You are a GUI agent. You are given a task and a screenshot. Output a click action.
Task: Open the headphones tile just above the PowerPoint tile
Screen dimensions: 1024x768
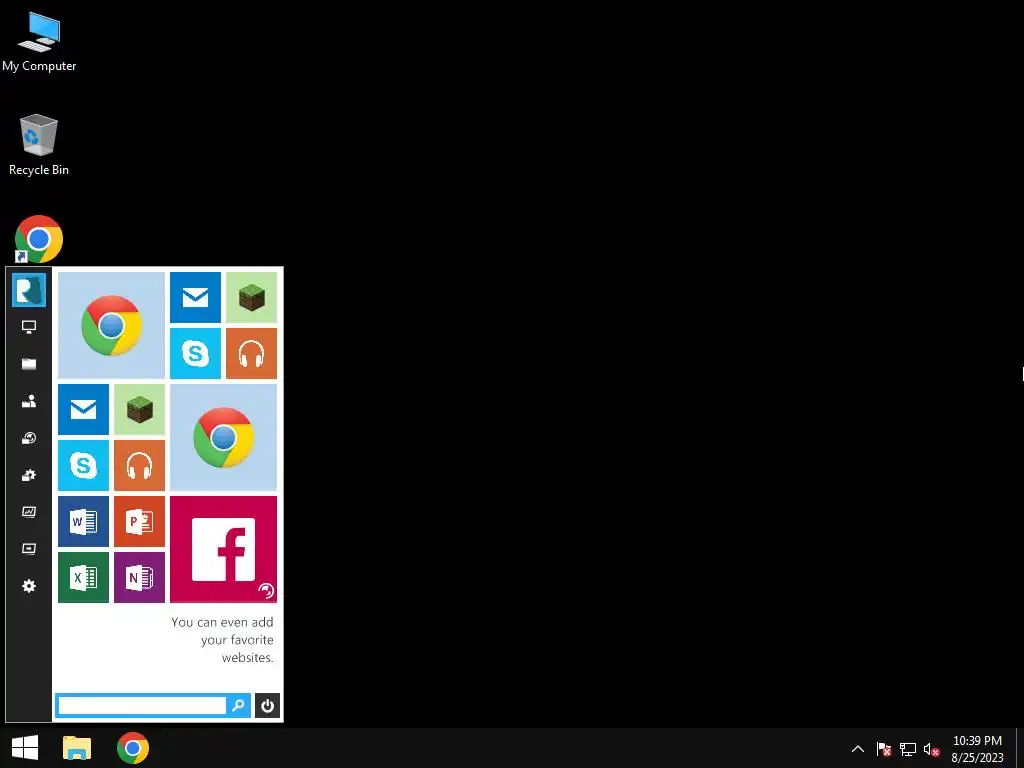point(139,465)
